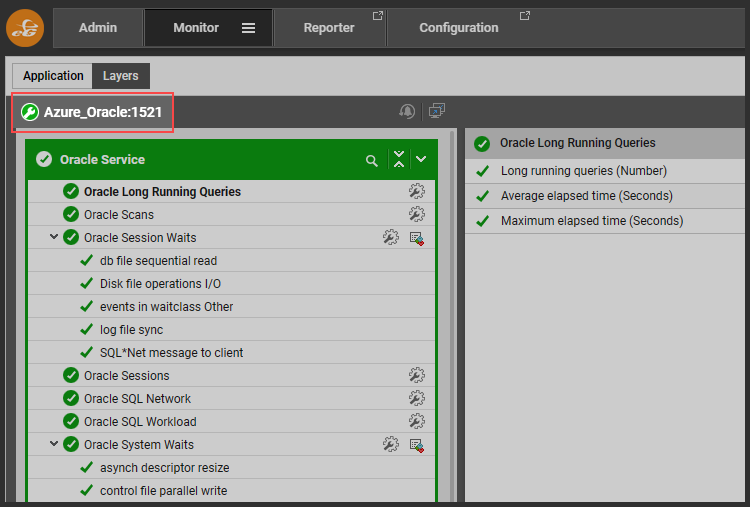
Task: Open configuration for Oracle Scans test
Action: 417,214
